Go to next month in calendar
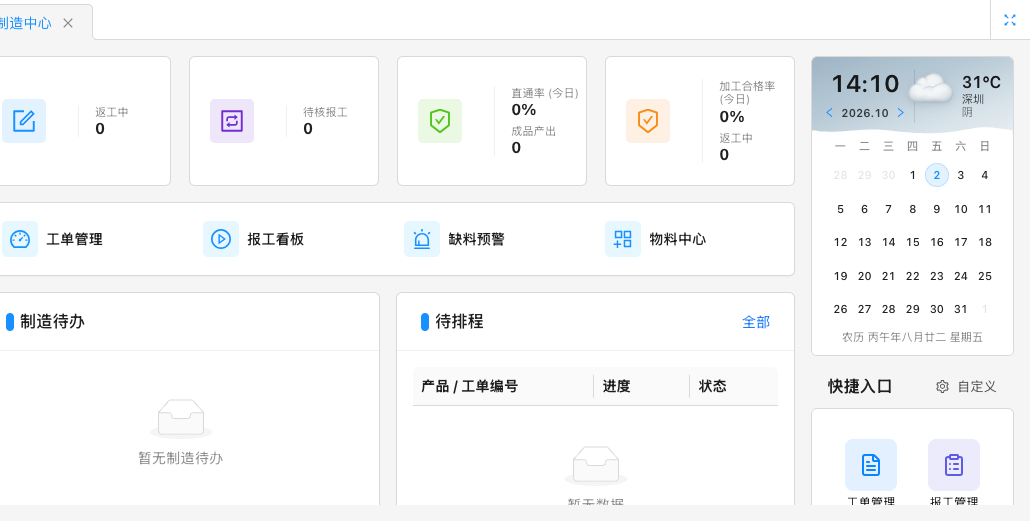Screen dimensions: 1030x521 click(901, 113)
